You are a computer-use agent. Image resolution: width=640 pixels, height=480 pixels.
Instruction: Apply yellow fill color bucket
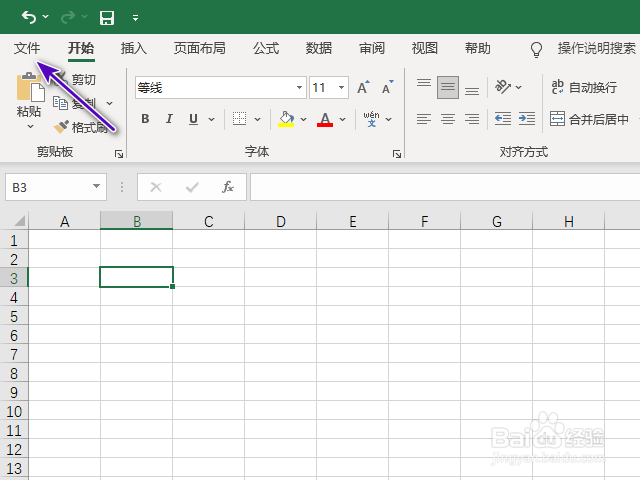286,119
